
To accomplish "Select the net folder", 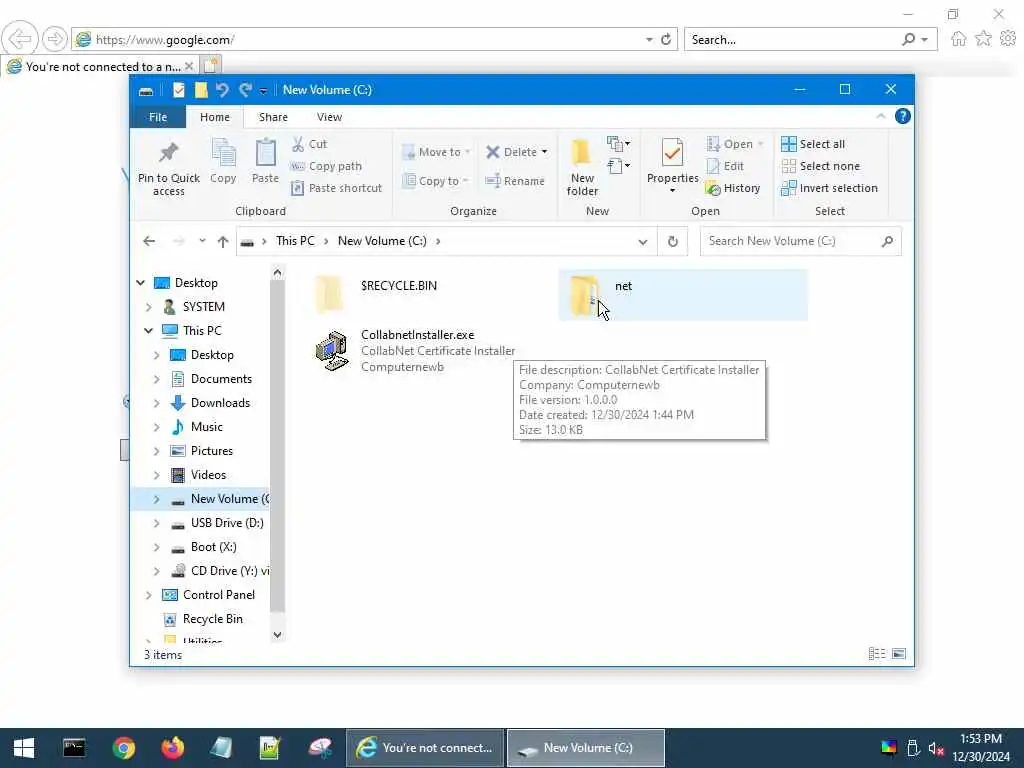I will coord(683,295).
